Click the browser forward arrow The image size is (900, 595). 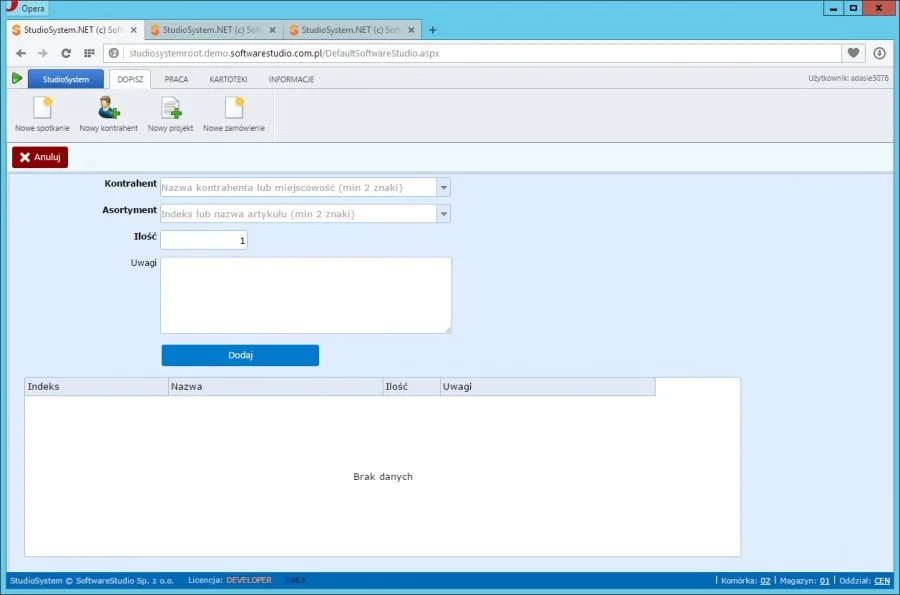(x=43, y=53)
